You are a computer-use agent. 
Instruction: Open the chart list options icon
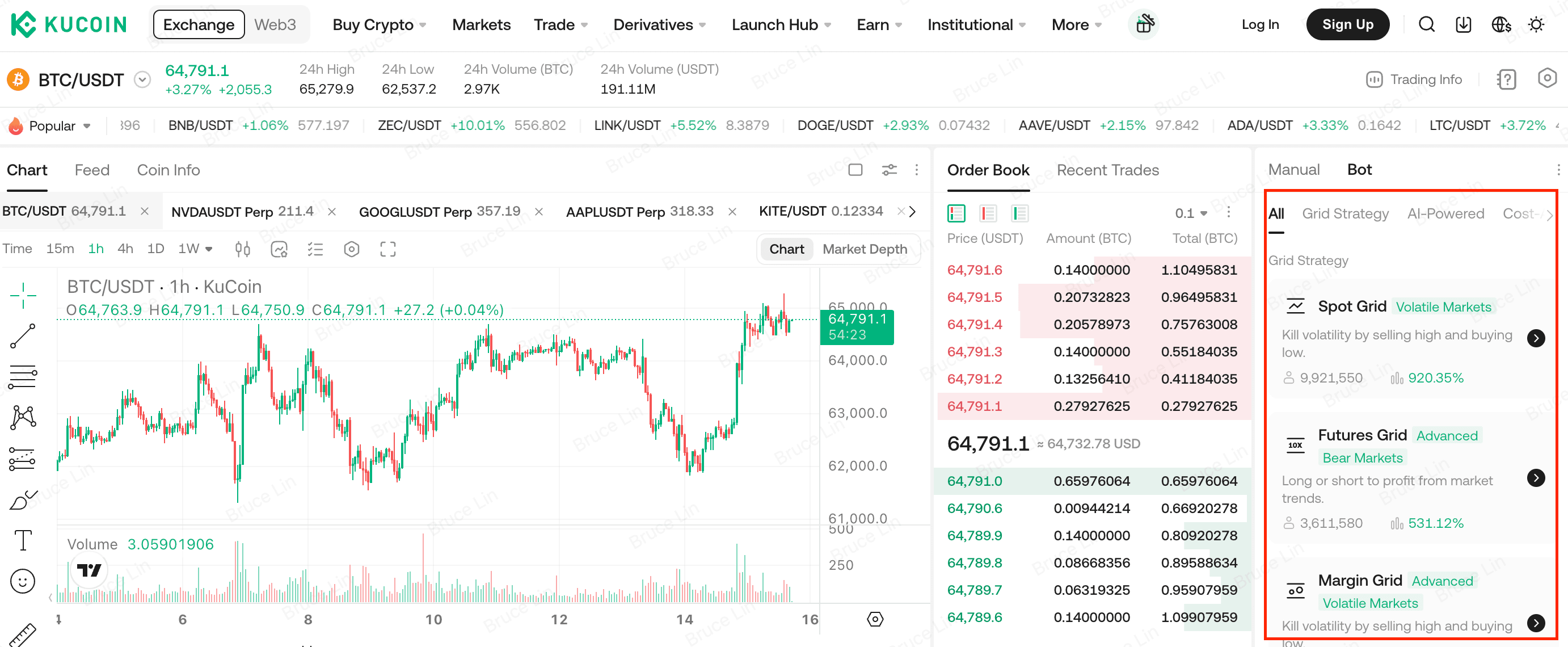pyautogui.click(x=315, y=249)
